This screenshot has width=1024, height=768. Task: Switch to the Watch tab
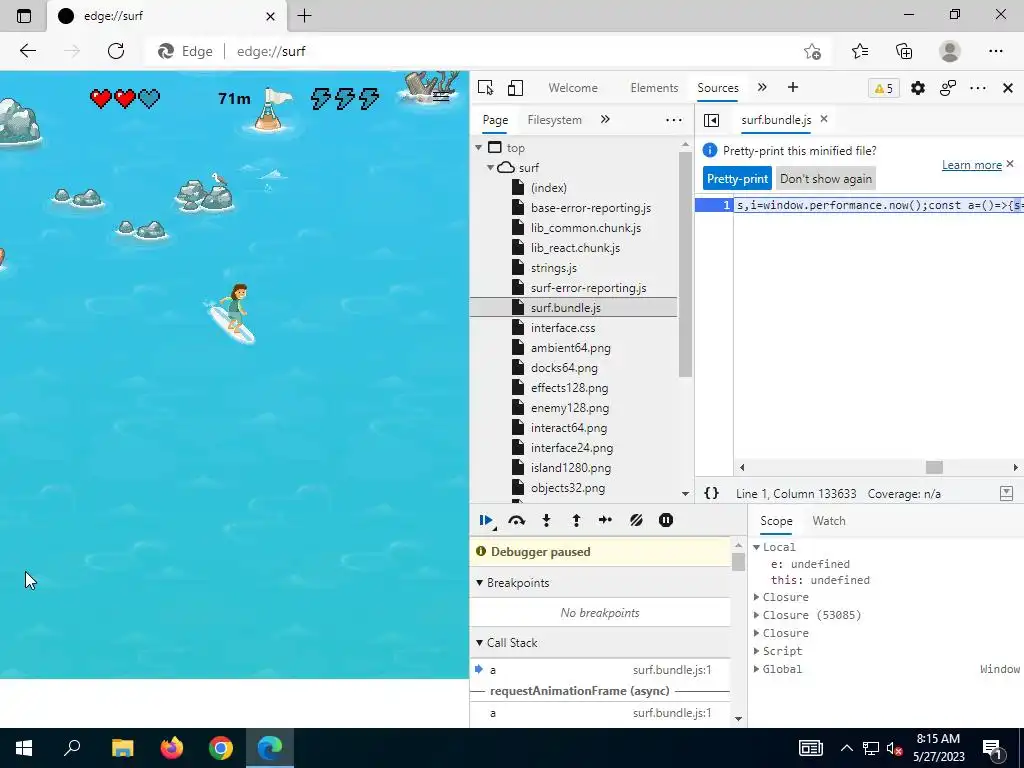point(829,520)
